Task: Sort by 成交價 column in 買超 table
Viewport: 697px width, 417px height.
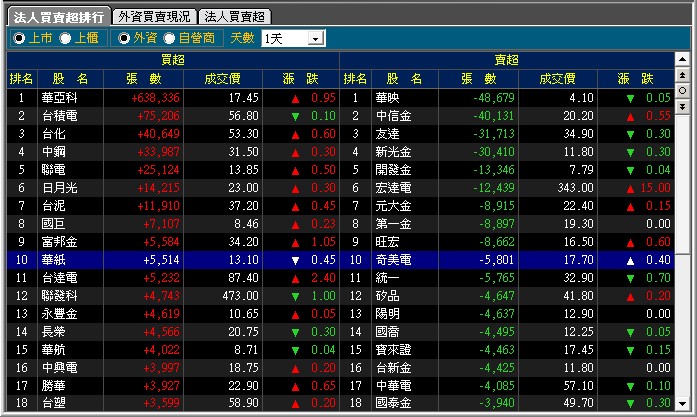Action: tap(223, 79)
